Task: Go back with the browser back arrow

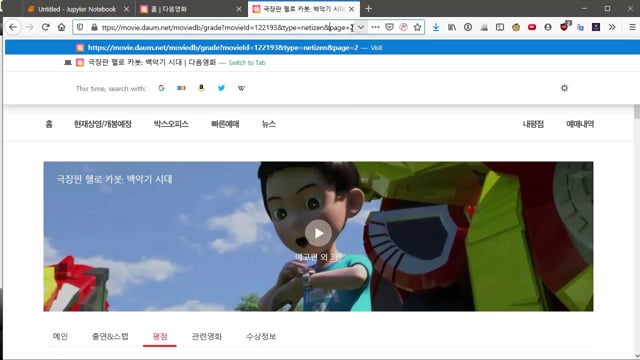Action: 13,27
